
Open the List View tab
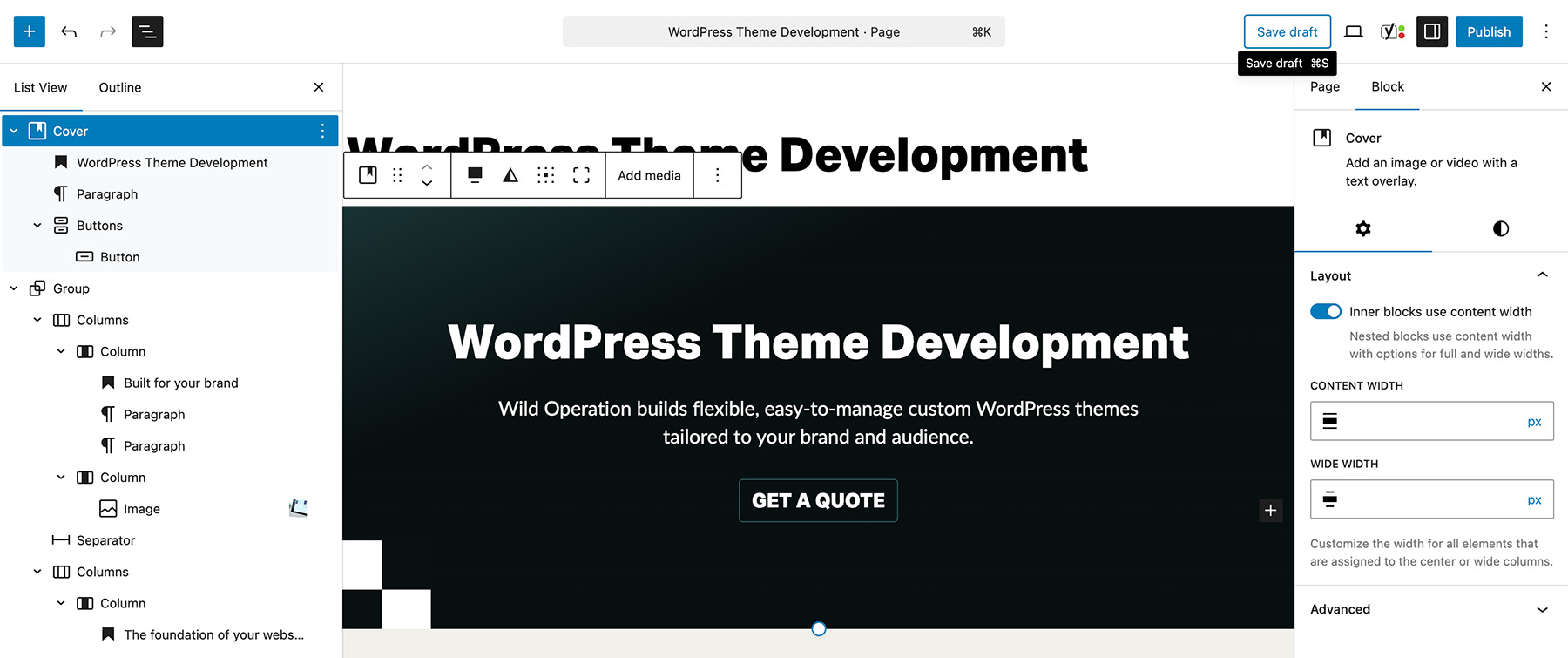click(41, 87)
